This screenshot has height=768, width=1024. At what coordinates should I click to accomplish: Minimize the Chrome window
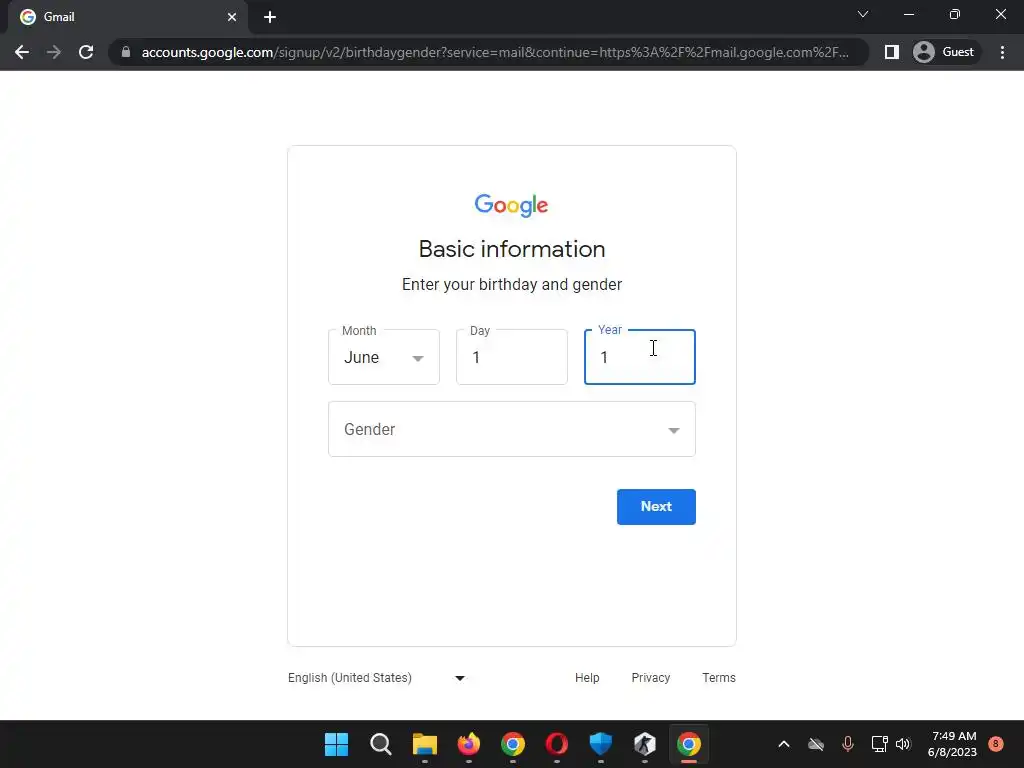[x=908, y=14]
